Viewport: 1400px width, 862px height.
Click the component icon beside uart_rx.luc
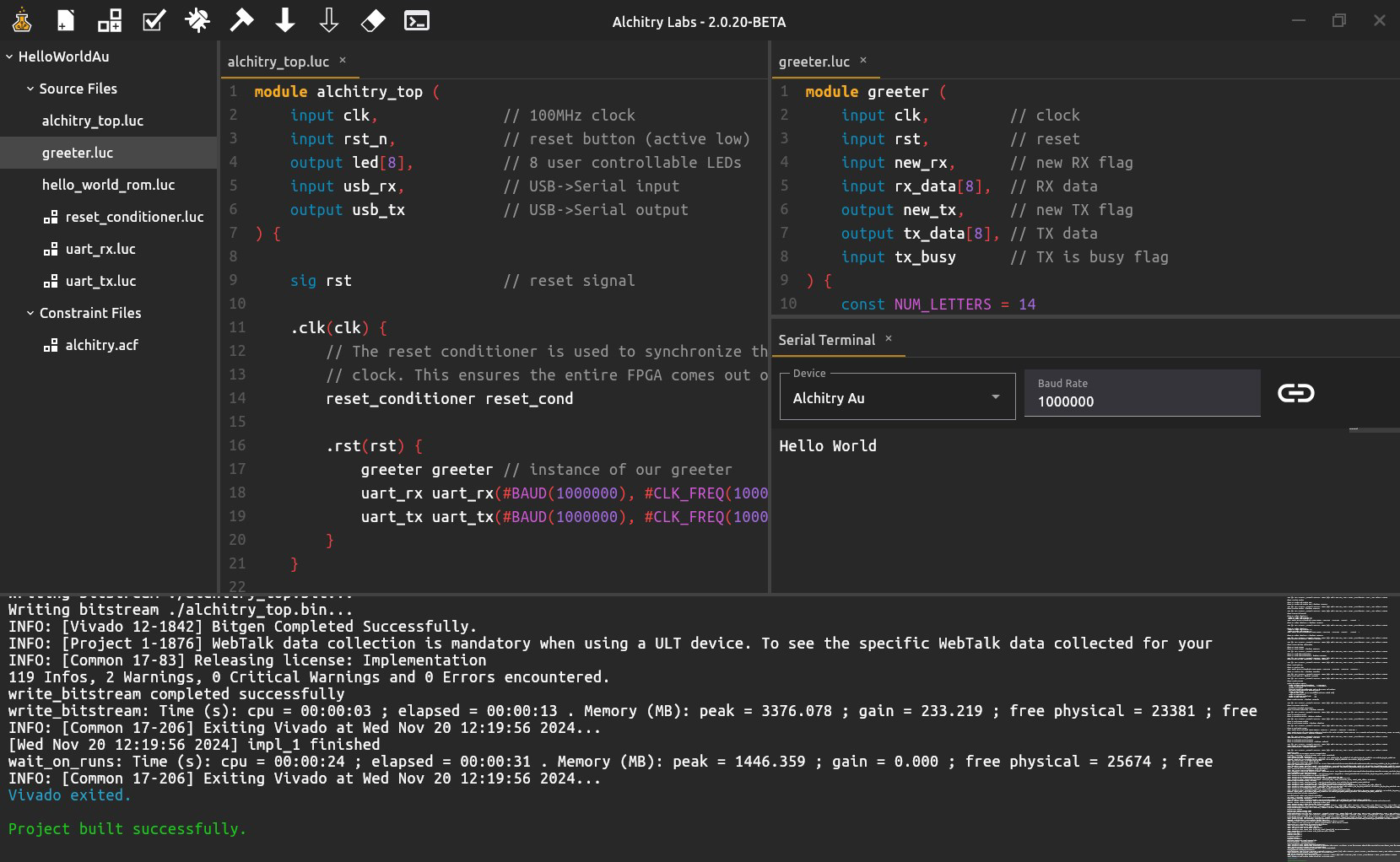[x=51, y=250]
